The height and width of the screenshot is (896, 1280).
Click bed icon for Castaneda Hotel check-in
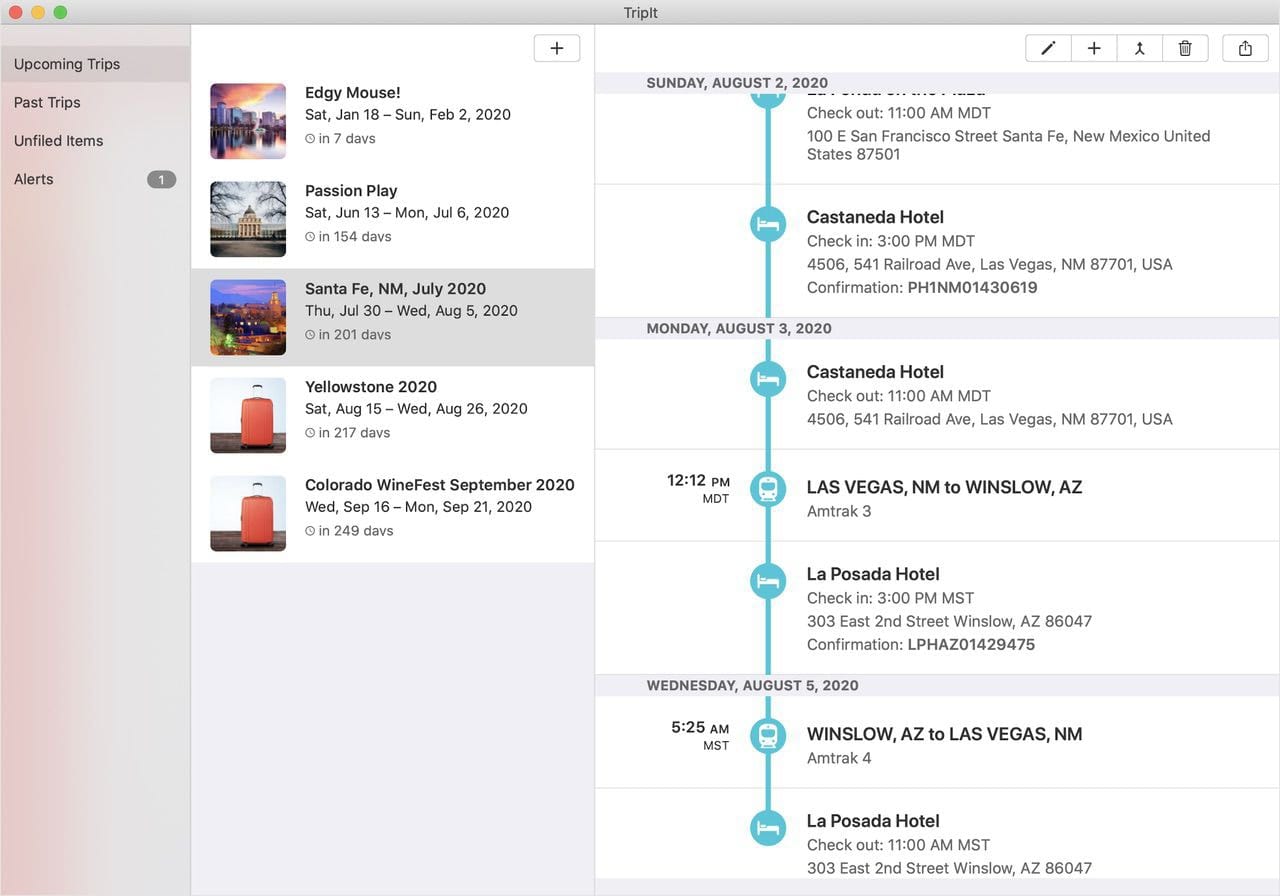[x=768, y=224]
